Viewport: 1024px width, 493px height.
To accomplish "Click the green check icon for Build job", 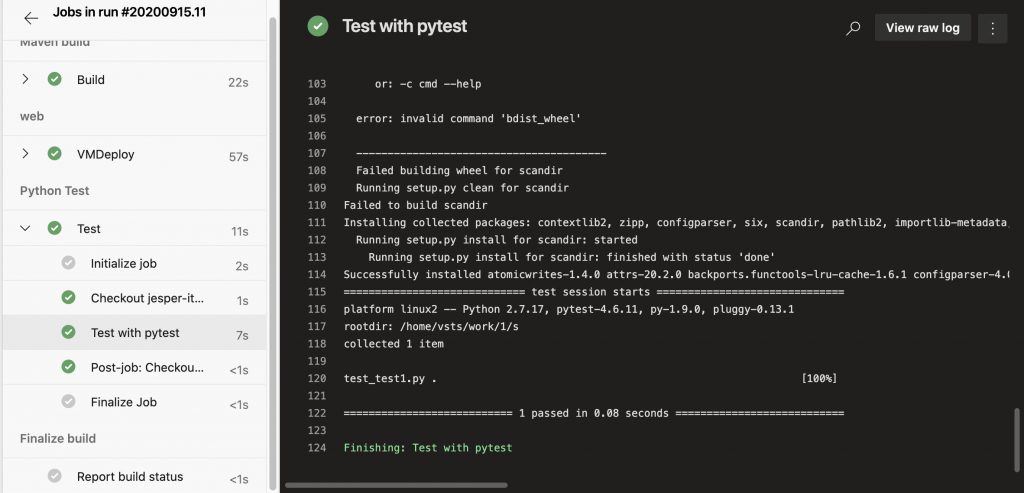I will tap(54, 80).
